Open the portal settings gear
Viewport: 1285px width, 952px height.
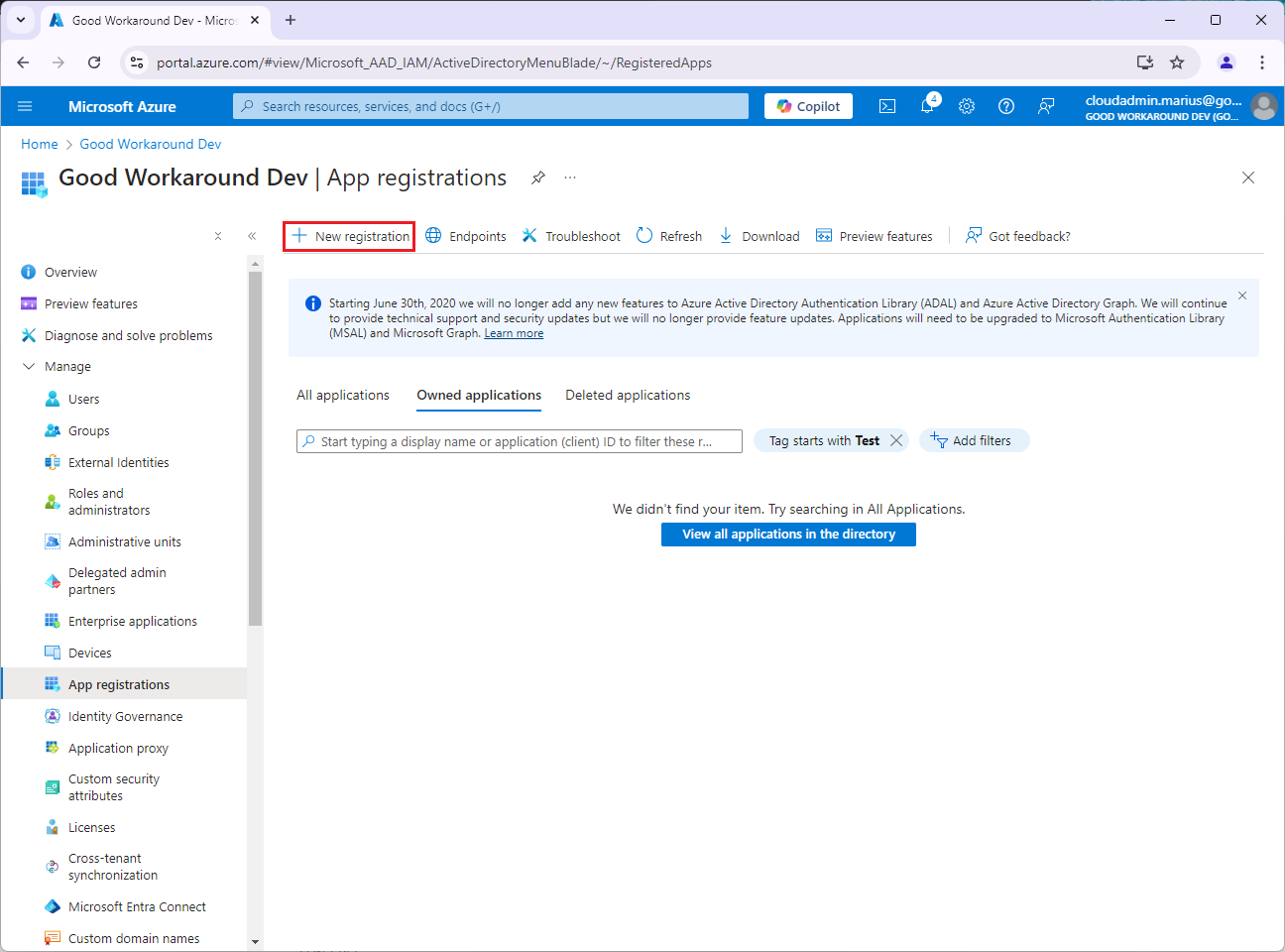click(967, 106)
